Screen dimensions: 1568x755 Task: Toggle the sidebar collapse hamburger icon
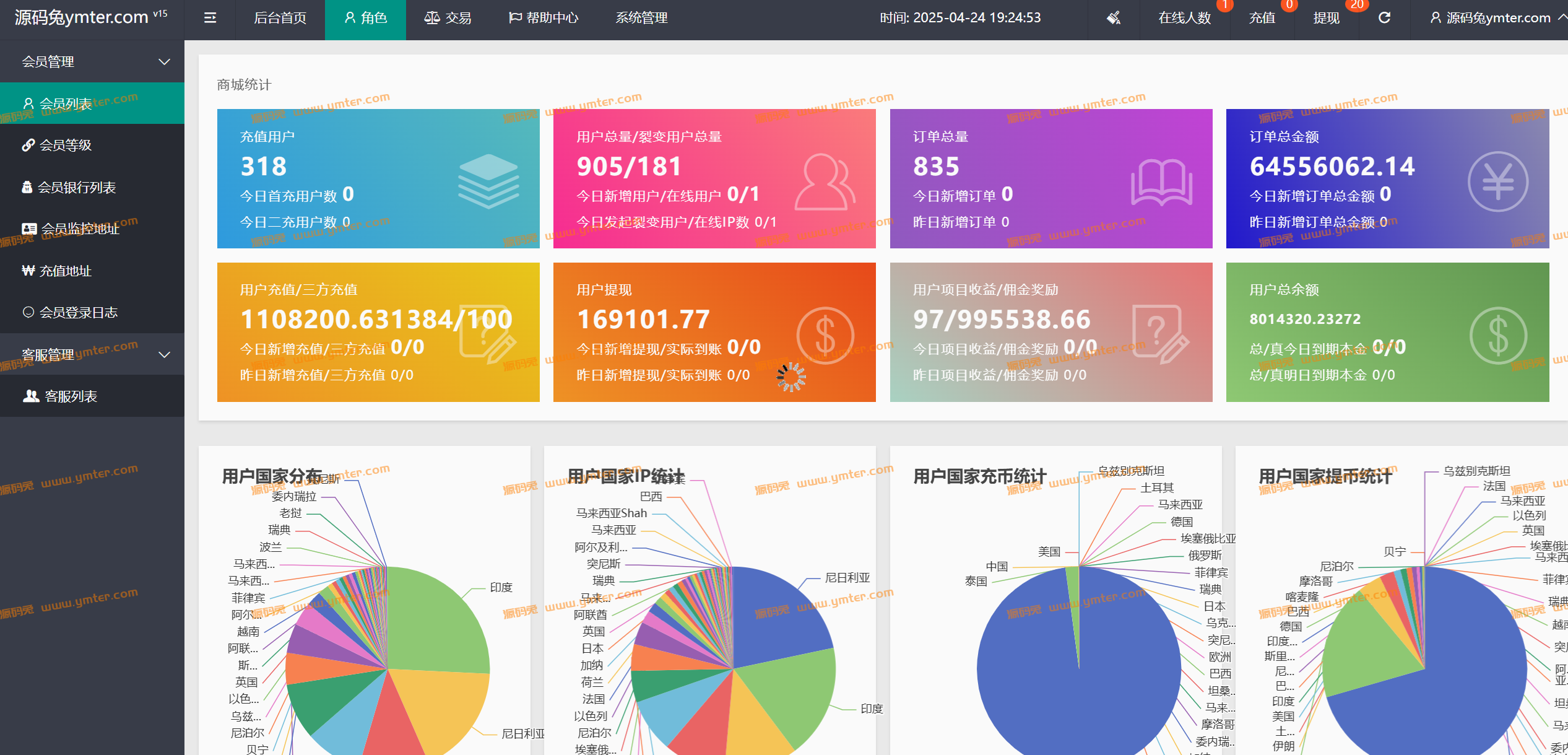(x=210, y=18)
